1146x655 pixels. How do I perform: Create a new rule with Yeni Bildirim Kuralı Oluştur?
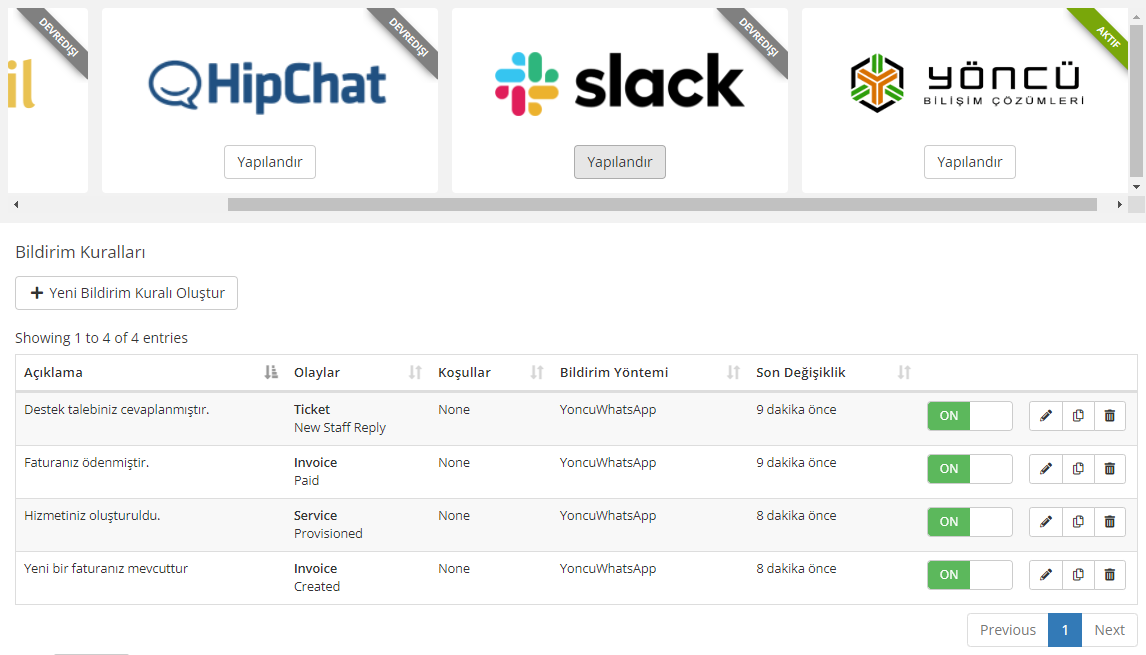[126, 293]
